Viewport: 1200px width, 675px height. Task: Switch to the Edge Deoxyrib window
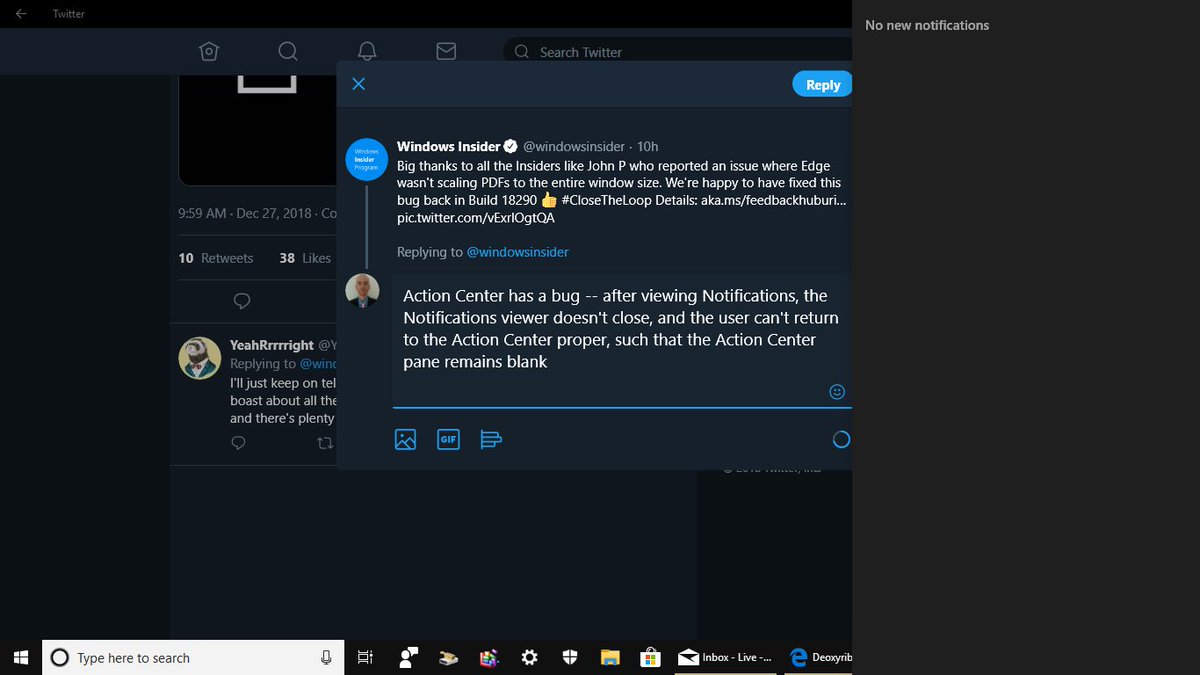tap(818, 657)
